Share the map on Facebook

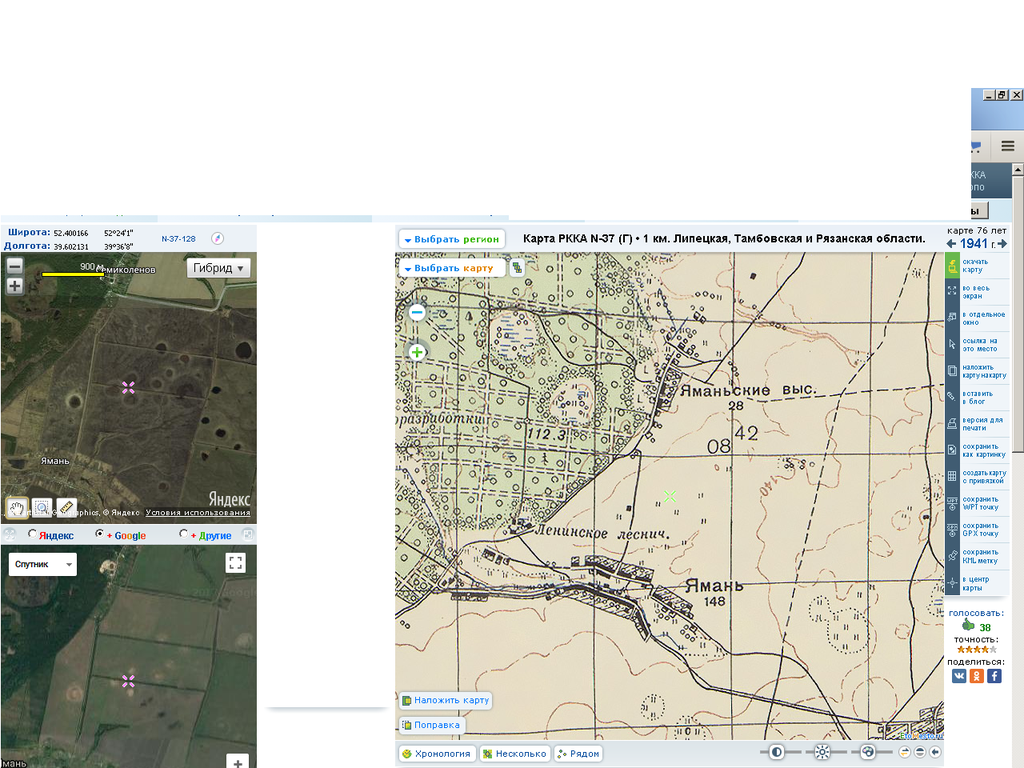pyautogui.click(x=994, y=676)
